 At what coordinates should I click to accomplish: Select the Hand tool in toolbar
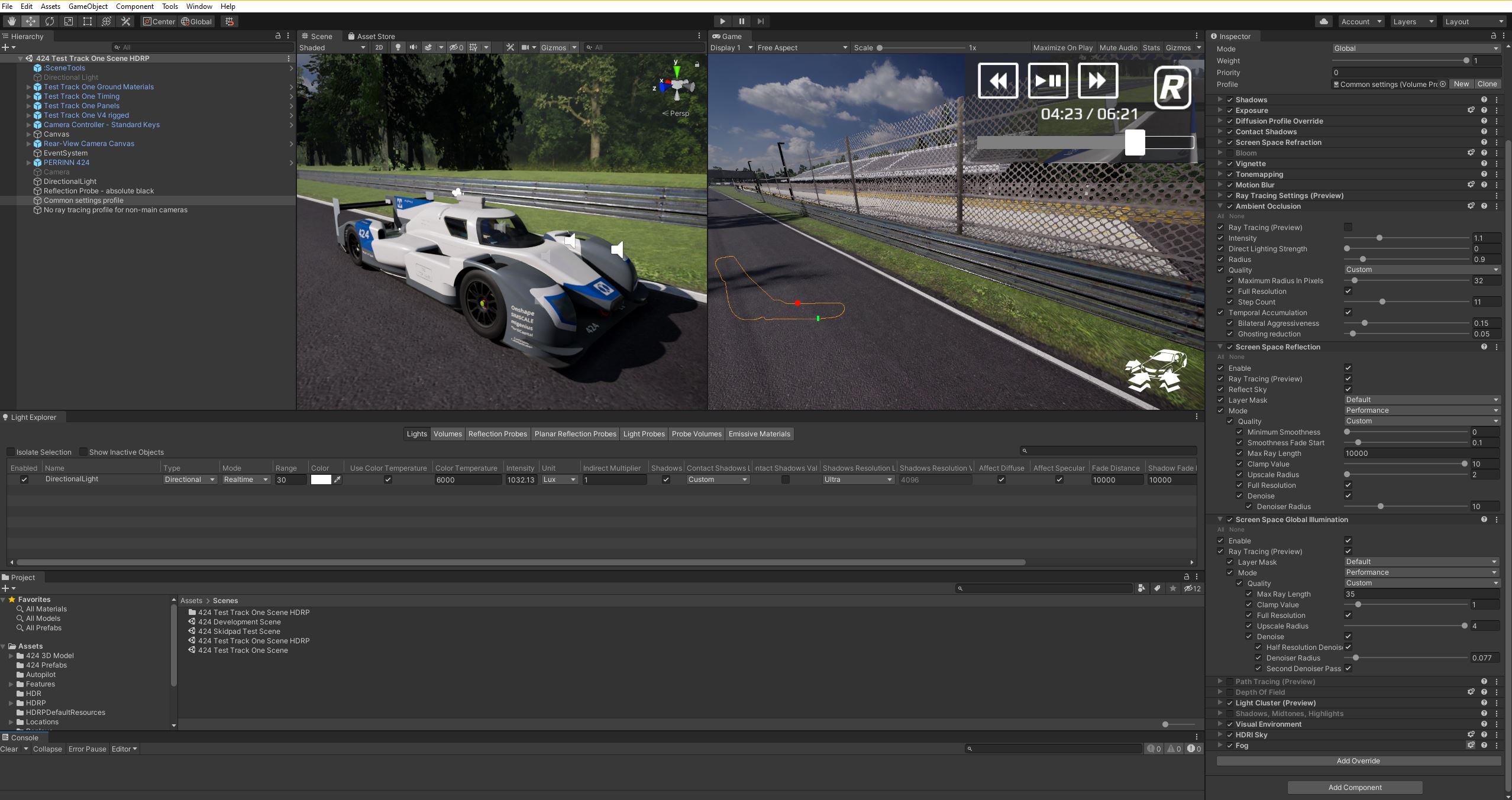(11, 21)
